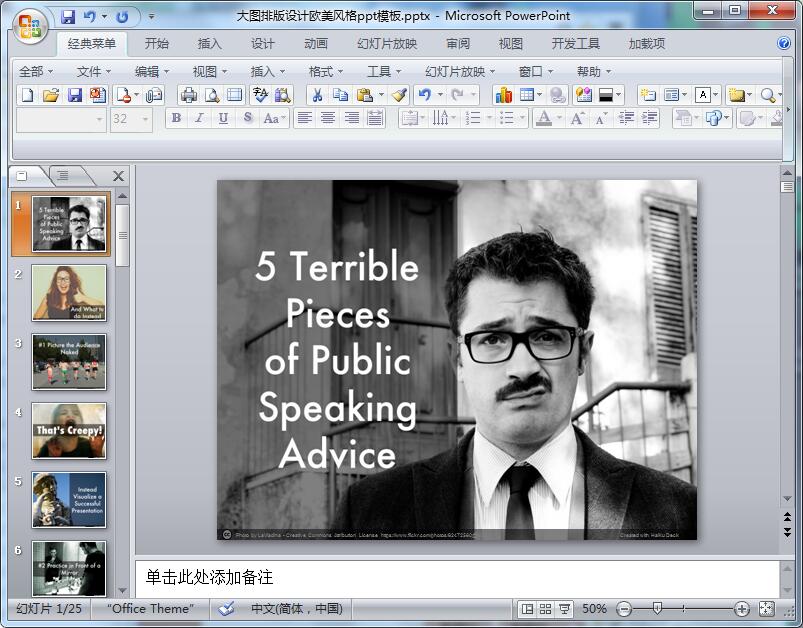The height and width of the screenshot is (628, 803).
Task: Start slide show from the status bar button
Action: [x=564, y=609]
